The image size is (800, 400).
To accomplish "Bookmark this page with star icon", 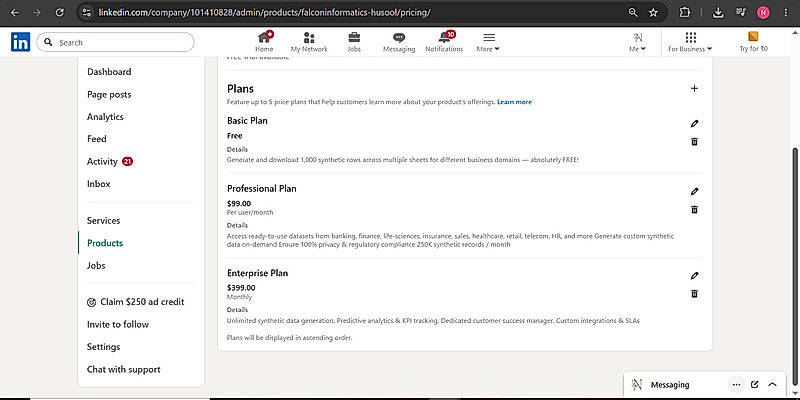I will (x=653, y=13).
